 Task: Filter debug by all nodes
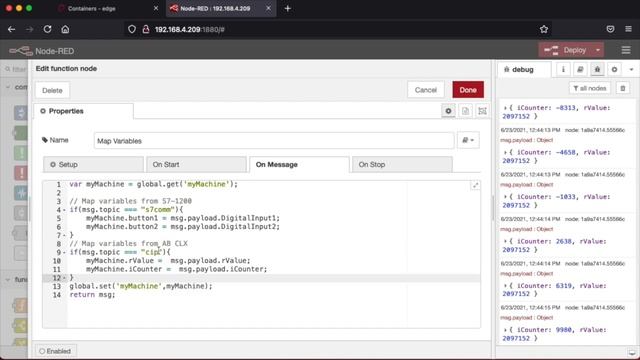coord(590,88)
